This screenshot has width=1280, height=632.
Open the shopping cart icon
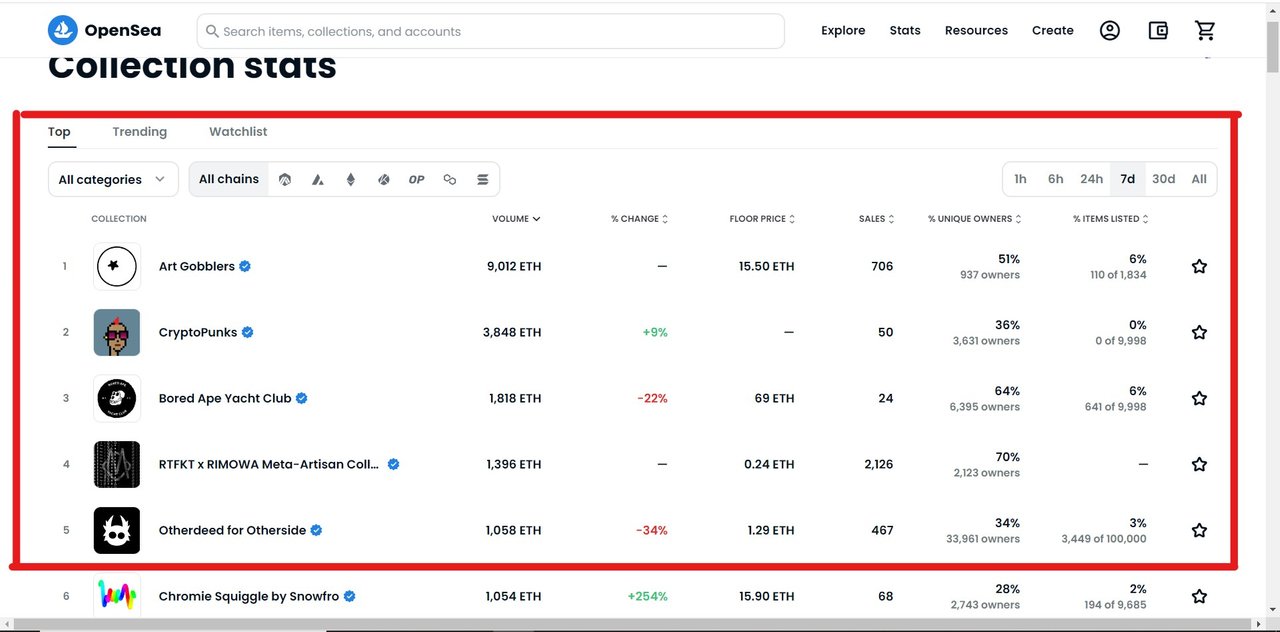point(1206,31)
